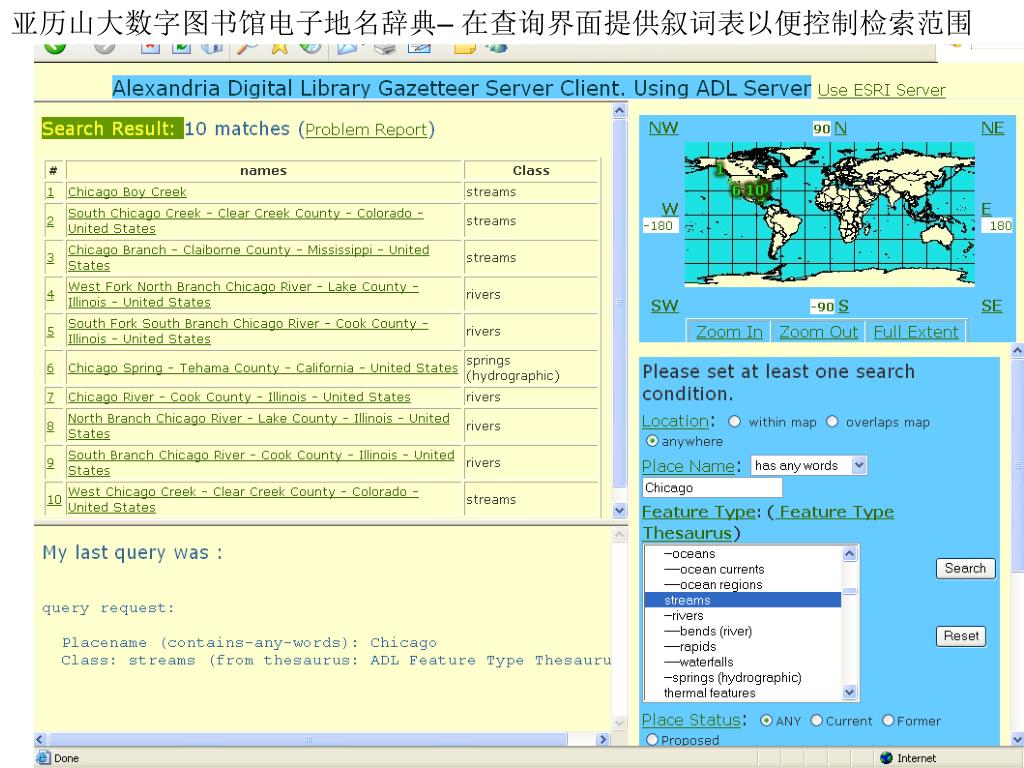Click result number 6 link
Screen dimensions: 1024x768
coord(50,368)
